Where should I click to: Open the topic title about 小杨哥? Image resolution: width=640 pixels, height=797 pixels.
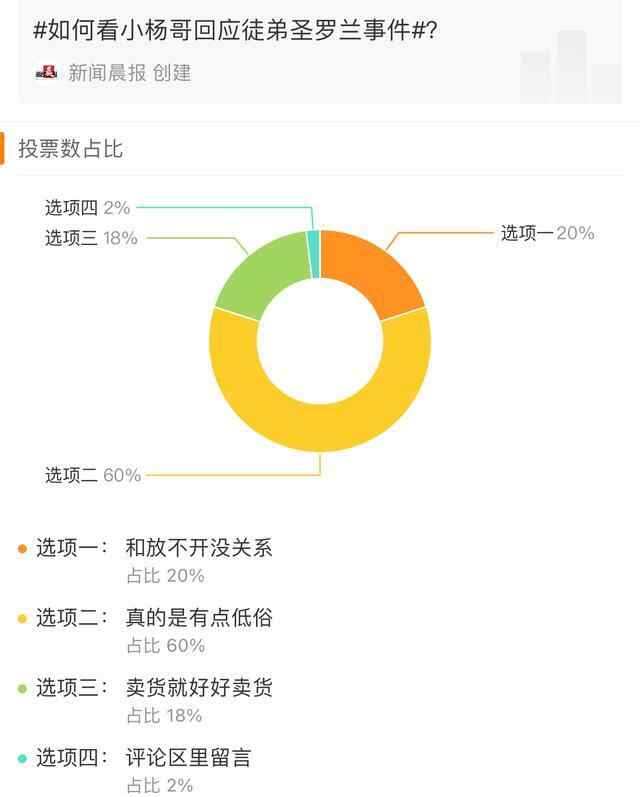click(x=236, y=30)
